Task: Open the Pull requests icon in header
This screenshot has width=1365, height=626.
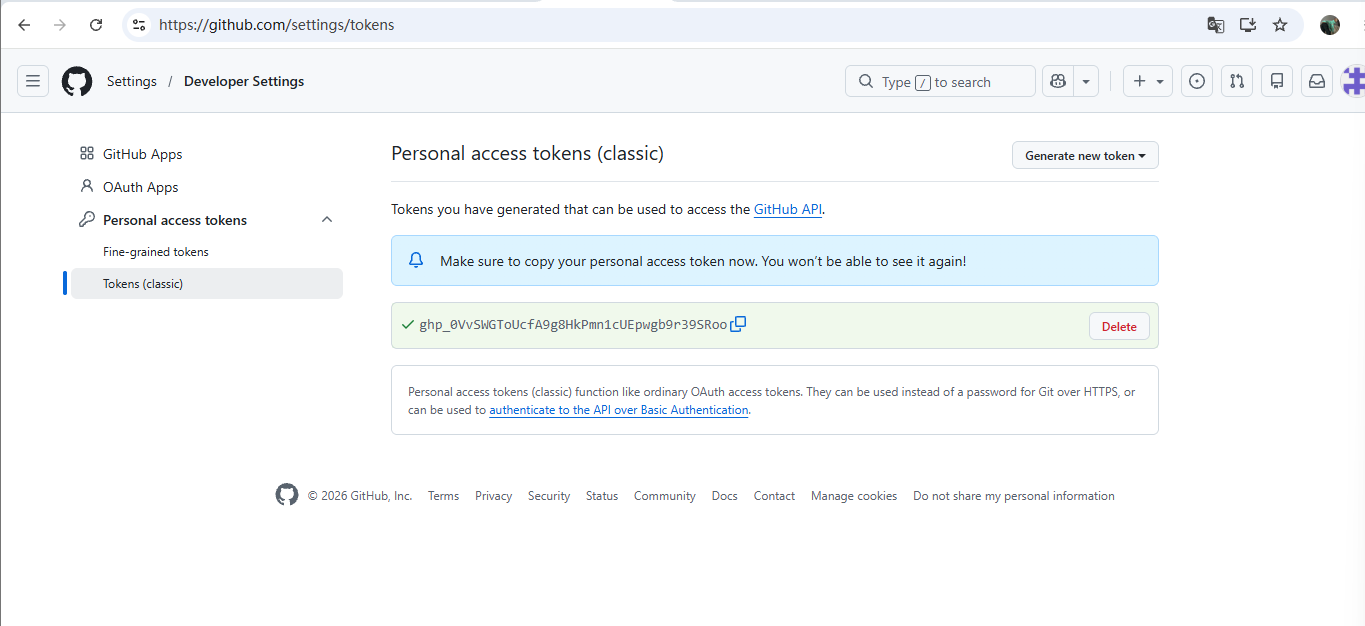Action: (1237, 81)
